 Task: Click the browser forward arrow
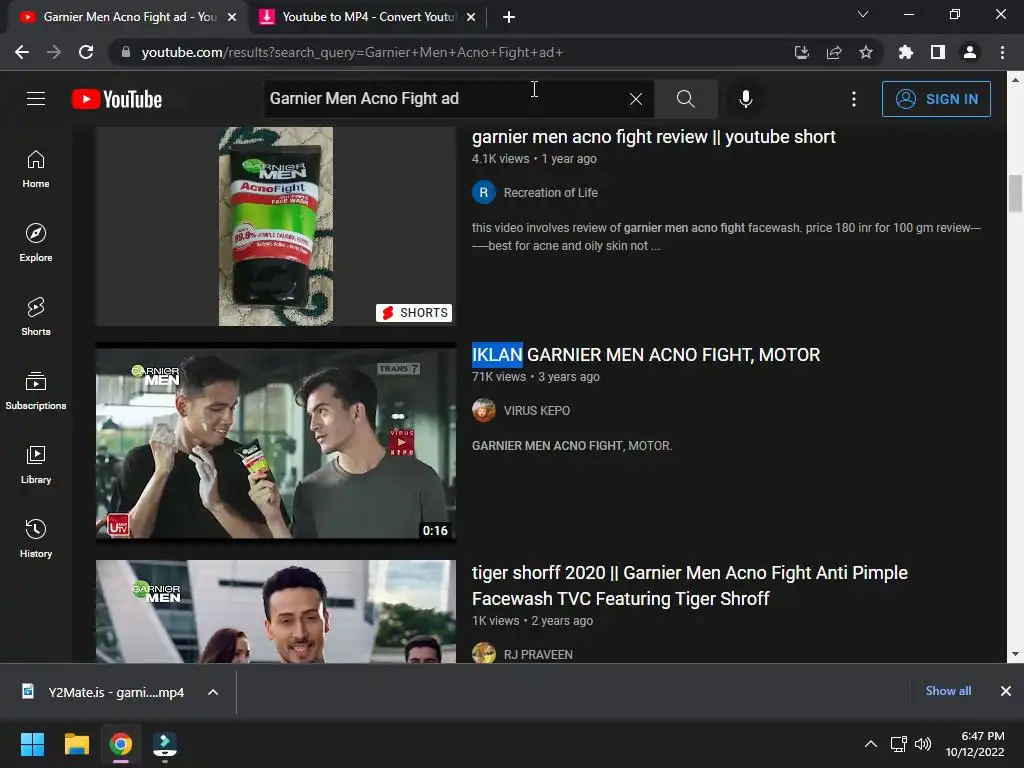tap(54, 52)
